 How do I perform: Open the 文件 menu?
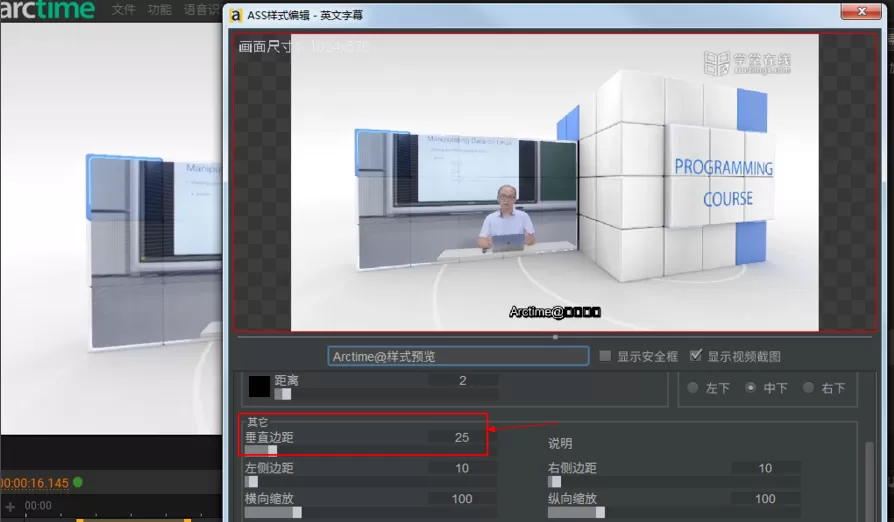coord(123,10)
